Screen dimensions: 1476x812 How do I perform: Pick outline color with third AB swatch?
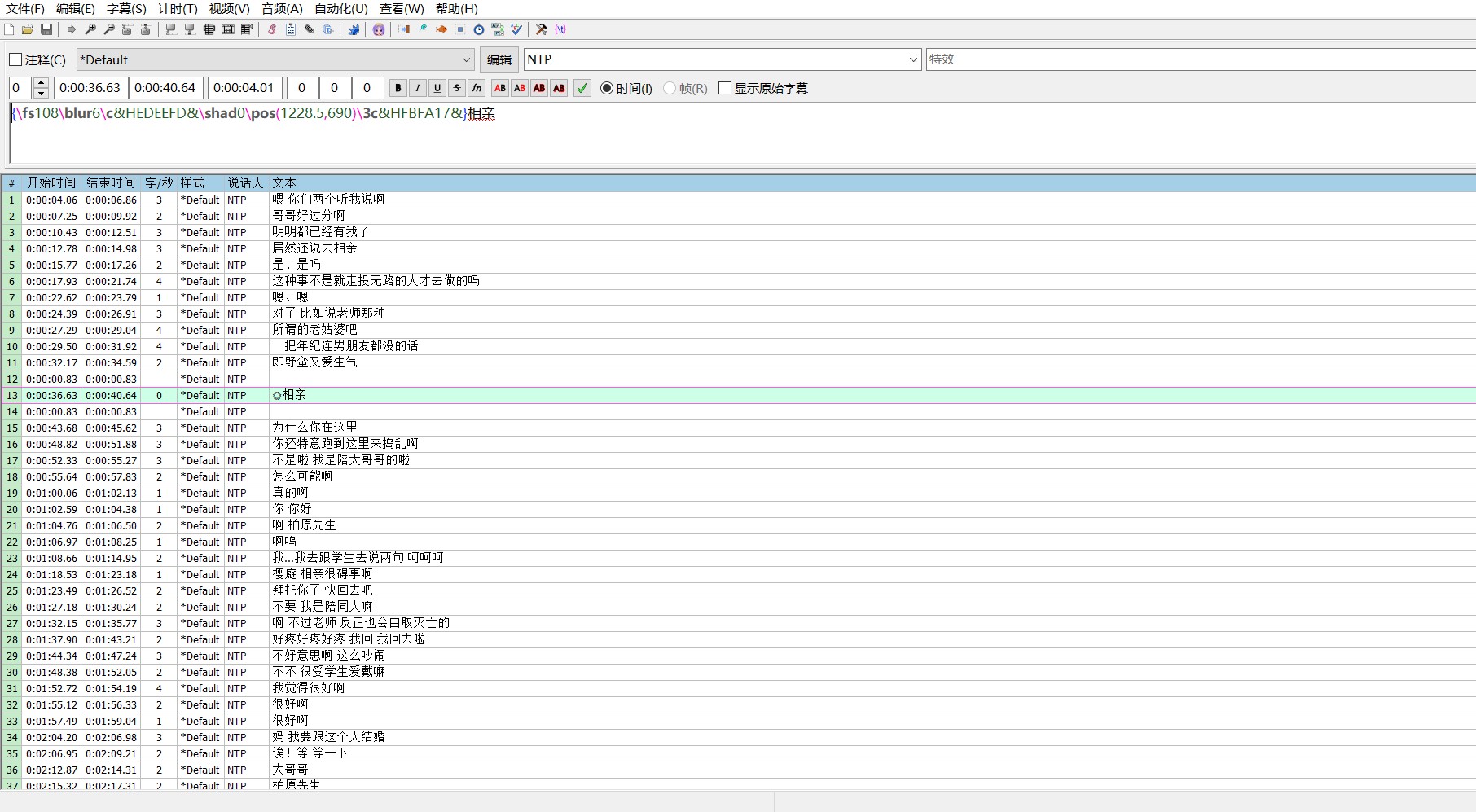(x=539, y=88)
